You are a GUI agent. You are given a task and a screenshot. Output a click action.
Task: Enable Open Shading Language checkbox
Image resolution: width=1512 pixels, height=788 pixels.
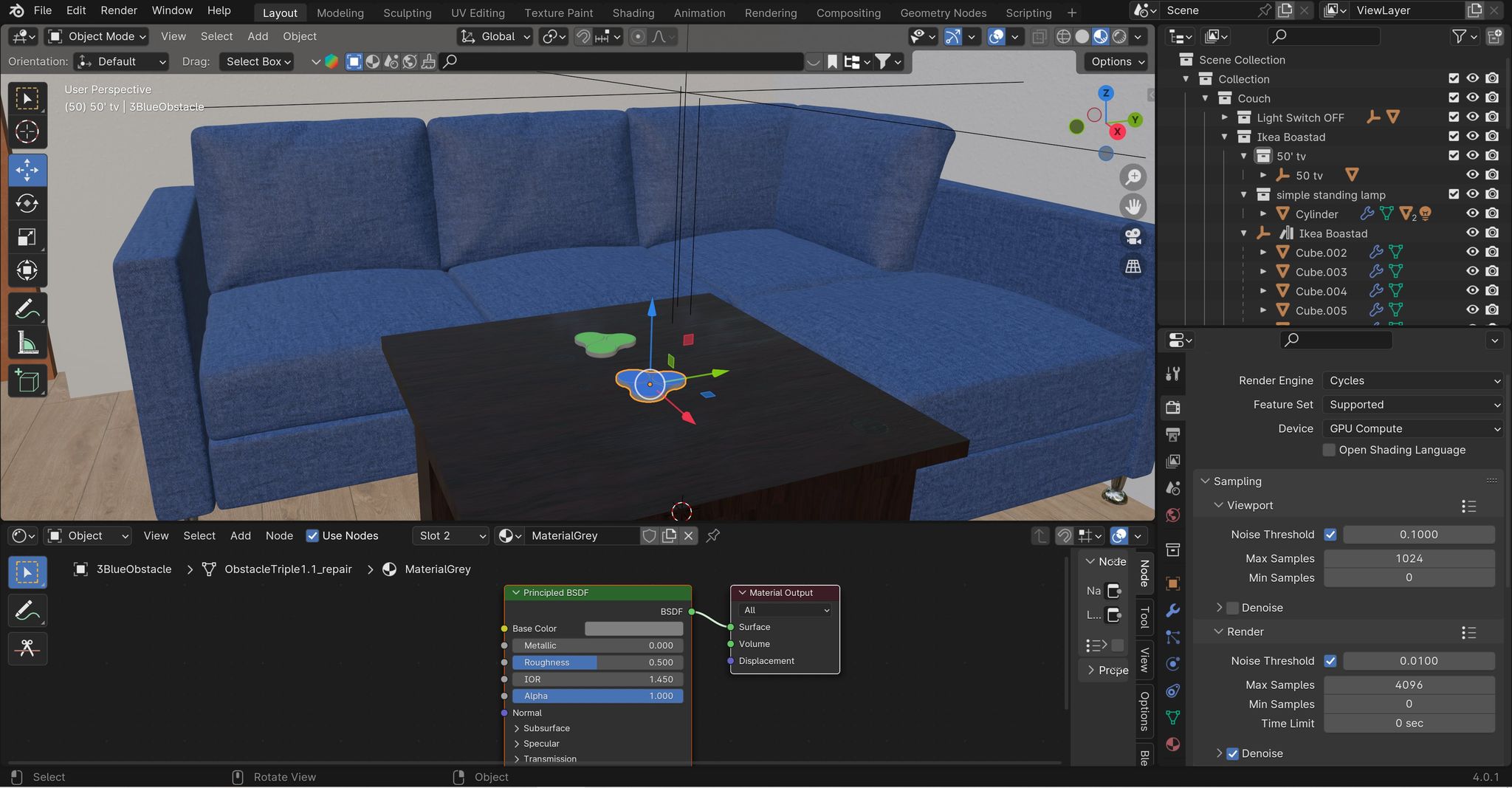coord(1329,450)
